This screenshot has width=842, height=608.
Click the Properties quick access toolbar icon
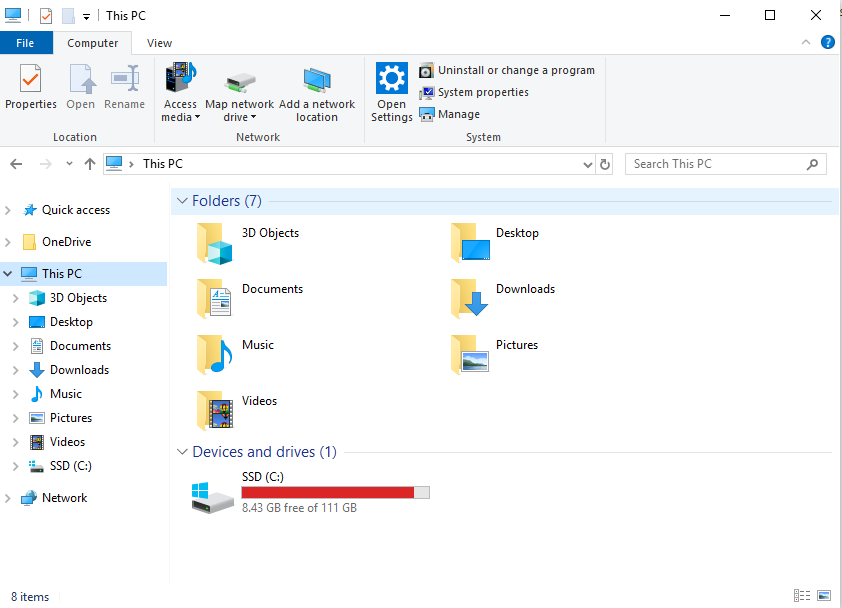coord(46,16)
